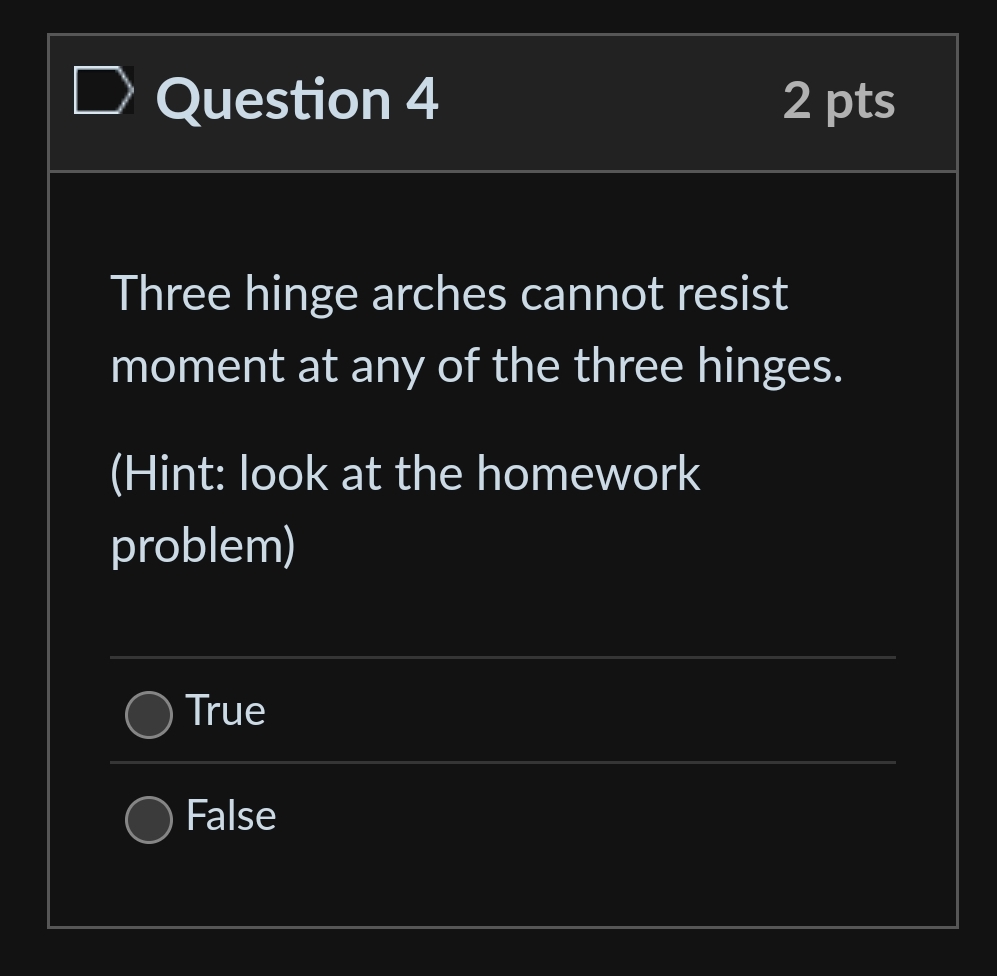
Task: Select the False radio button
Action: pos(148,820)
